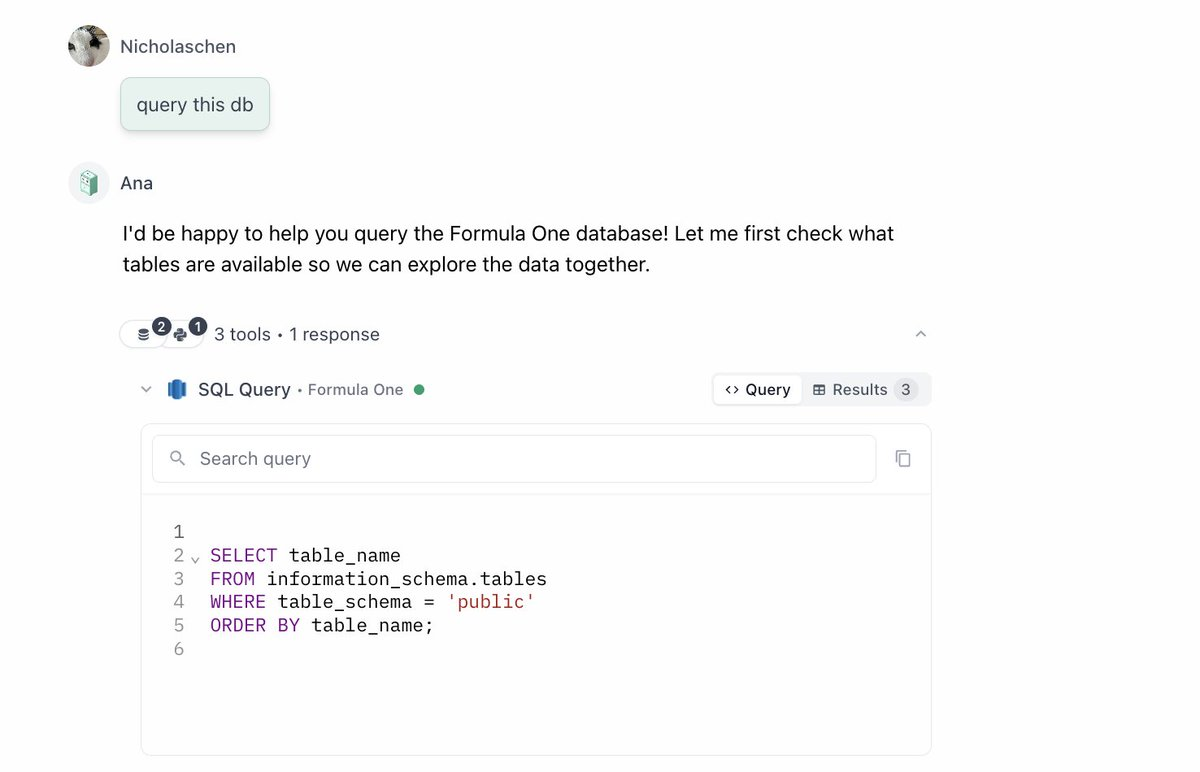Collapse the SQL Query panel chevron

click(146, 389)
